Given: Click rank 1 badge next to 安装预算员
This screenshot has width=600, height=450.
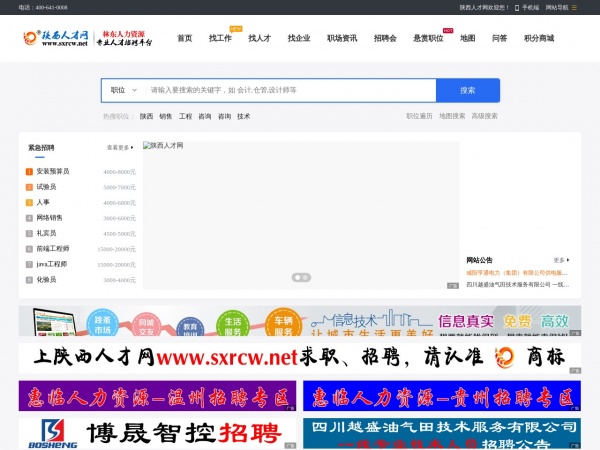Looking at the screenshot, I should pyautogui.click(x=29, y=171).
